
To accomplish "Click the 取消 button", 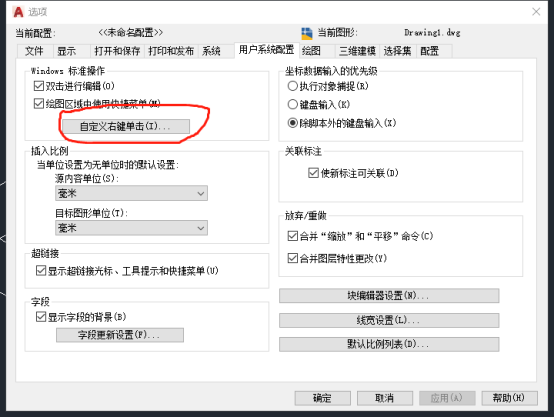I will tap(385, 398).
